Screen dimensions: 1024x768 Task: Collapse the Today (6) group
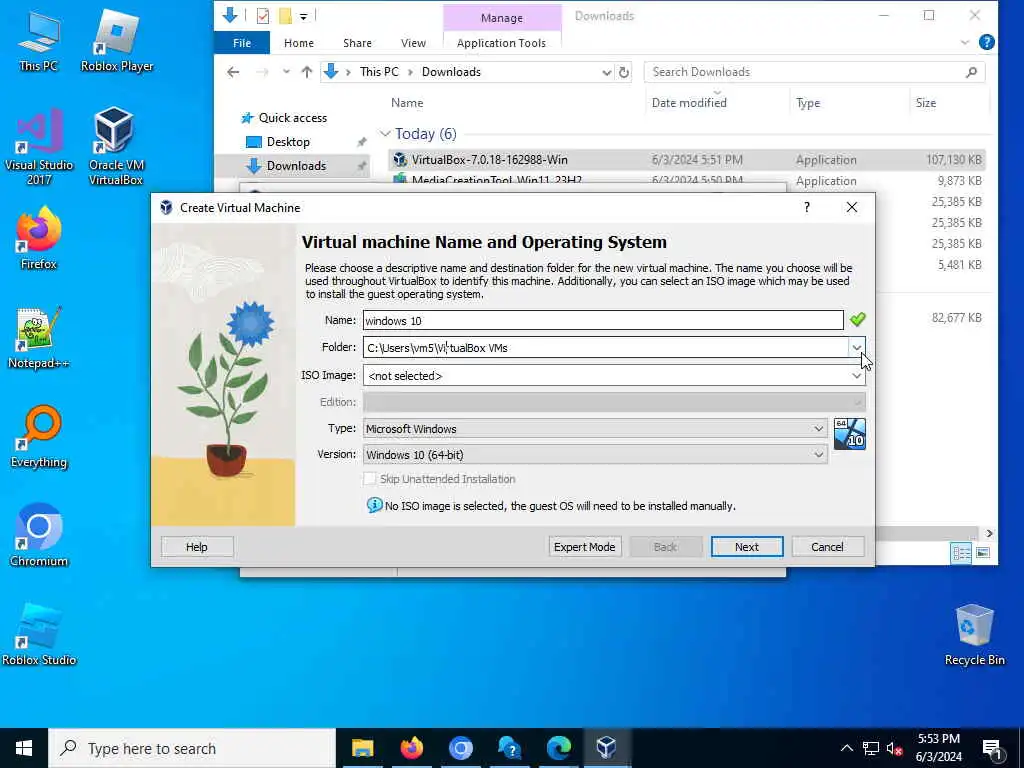[385, 134]
